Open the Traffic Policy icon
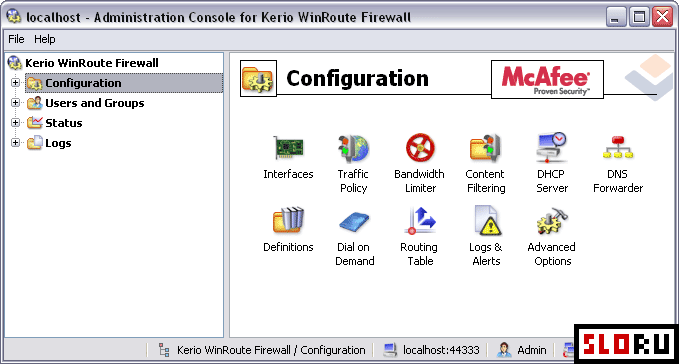Image resolution: width=679 pixels, height=364 pixels. [x=353, y=148]
